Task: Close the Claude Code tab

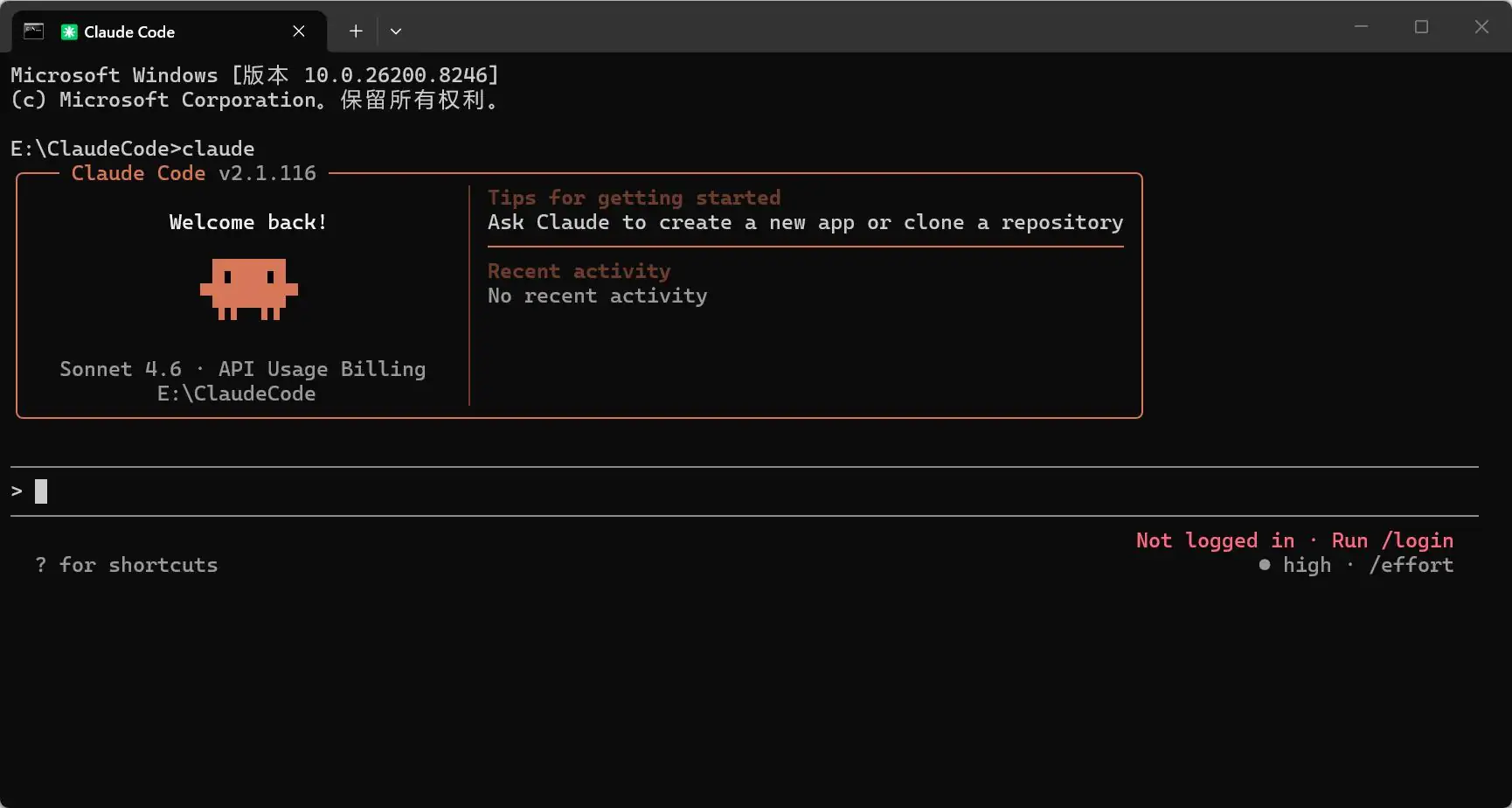Action: (299, 31)
